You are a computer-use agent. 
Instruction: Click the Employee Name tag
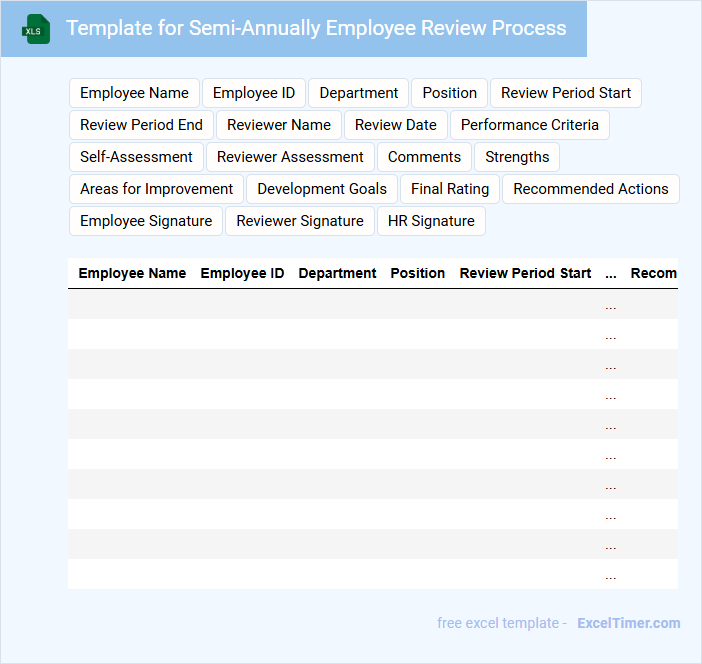tap(134, 93)
